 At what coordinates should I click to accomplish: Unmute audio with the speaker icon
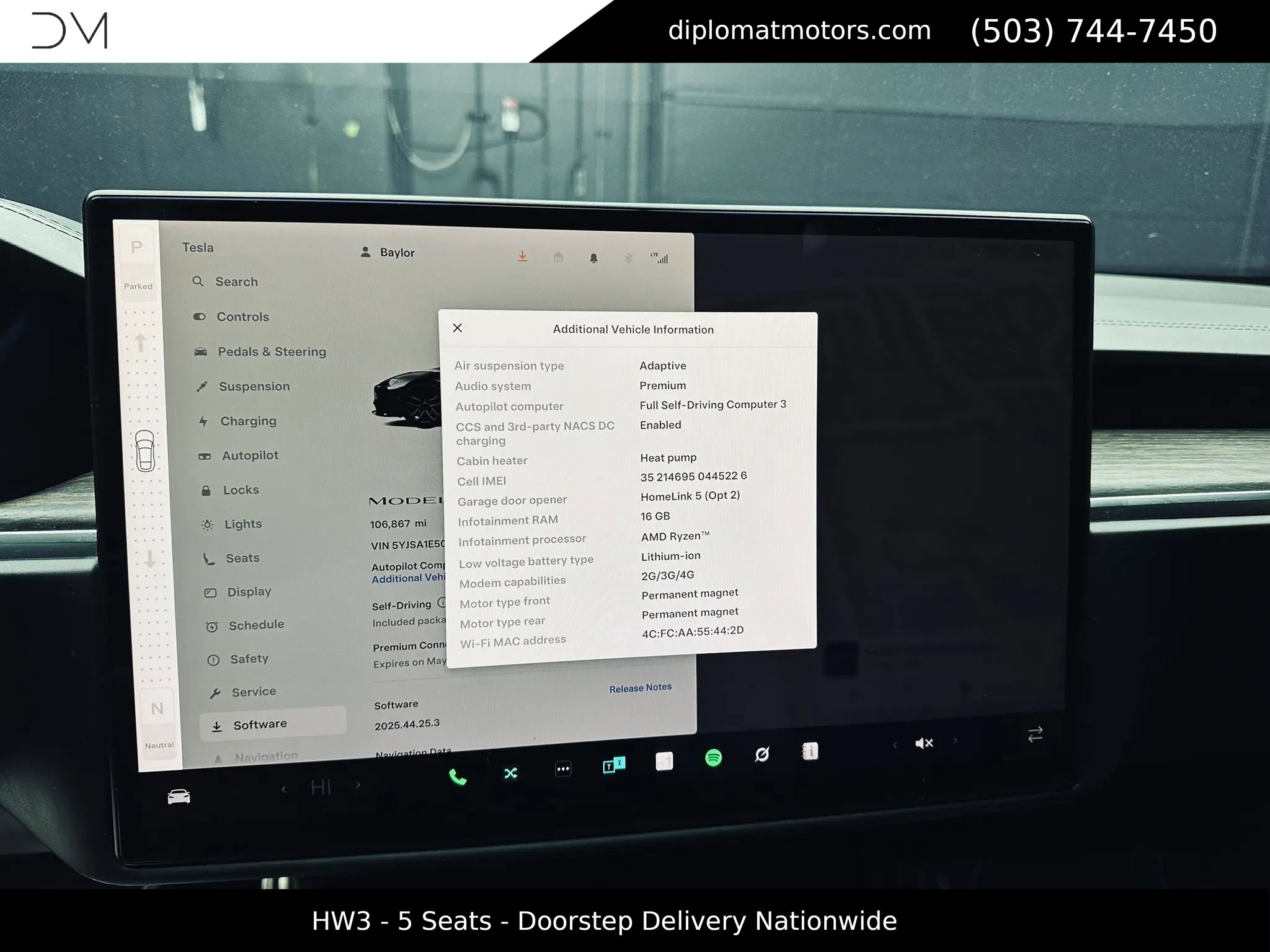tap(924, 743)
